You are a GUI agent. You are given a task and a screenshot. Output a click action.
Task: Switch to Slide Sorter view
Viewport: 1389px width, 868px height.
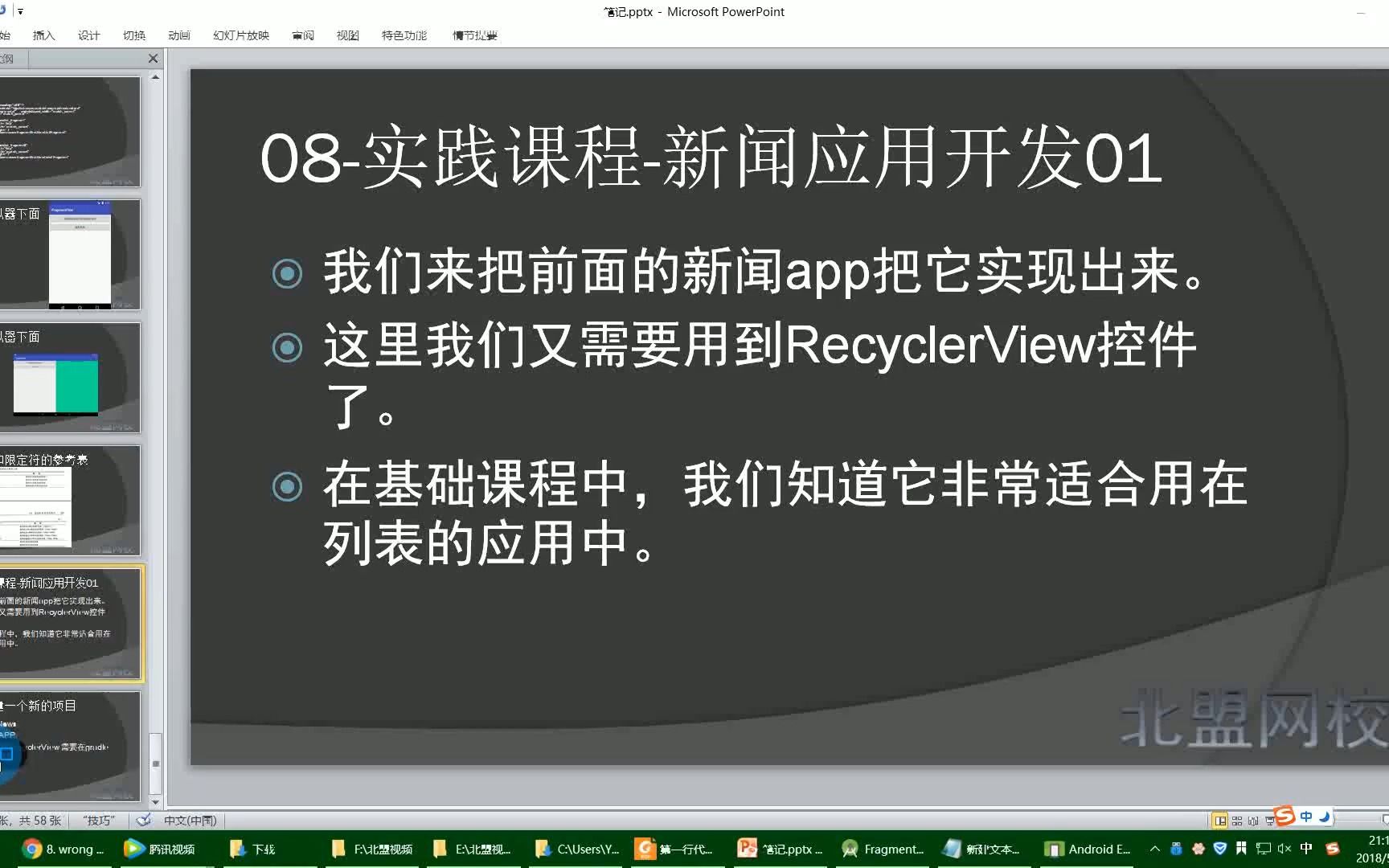1237,821
